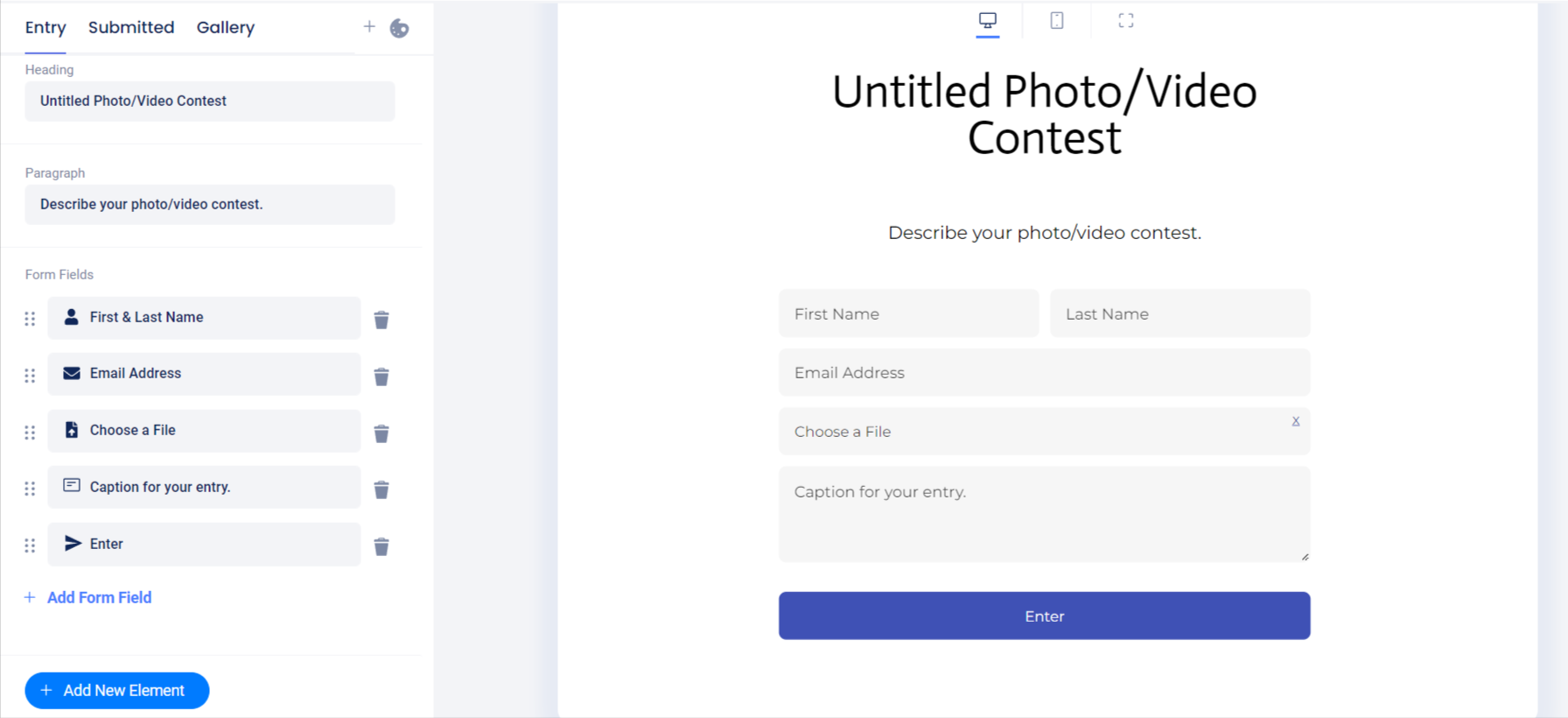Delete the Choose a File field
1568x718 pixels.
(x=381, y=433)
